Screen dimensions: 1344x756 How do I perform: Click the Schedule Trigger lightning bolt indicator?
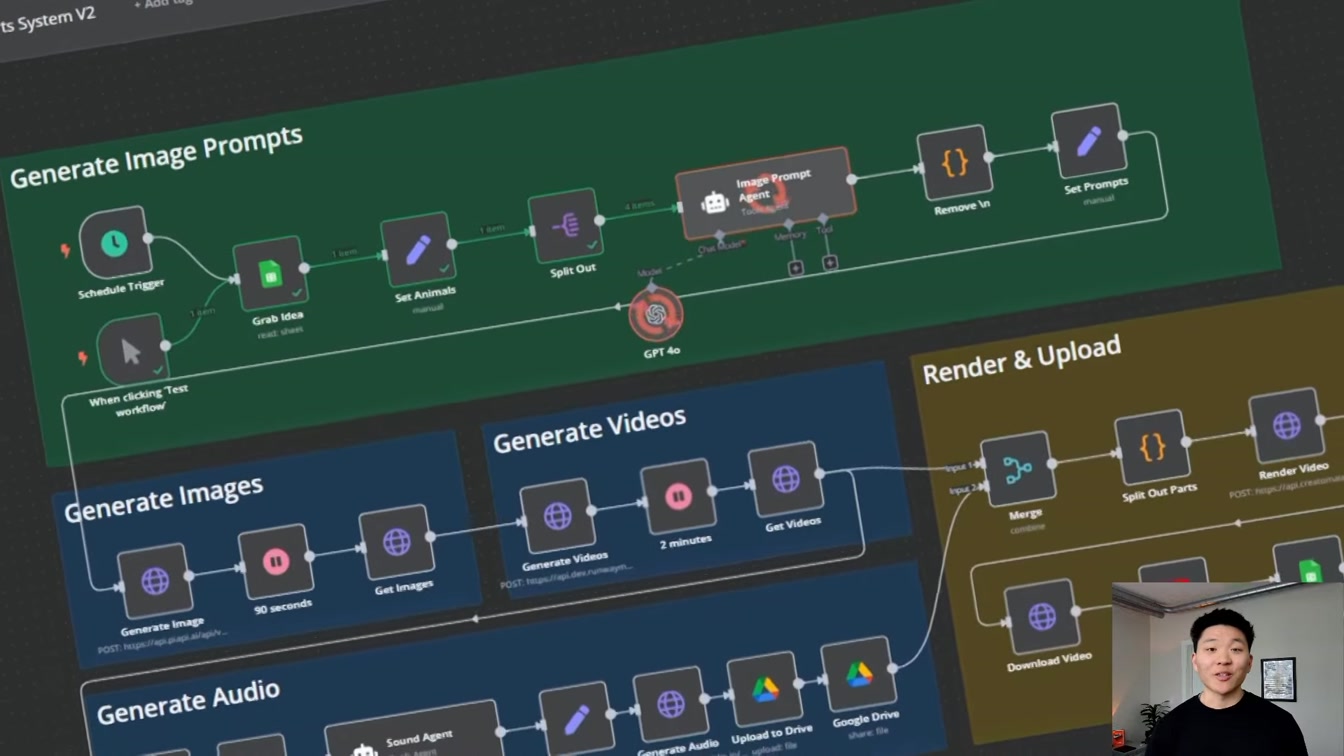[66, 250]
